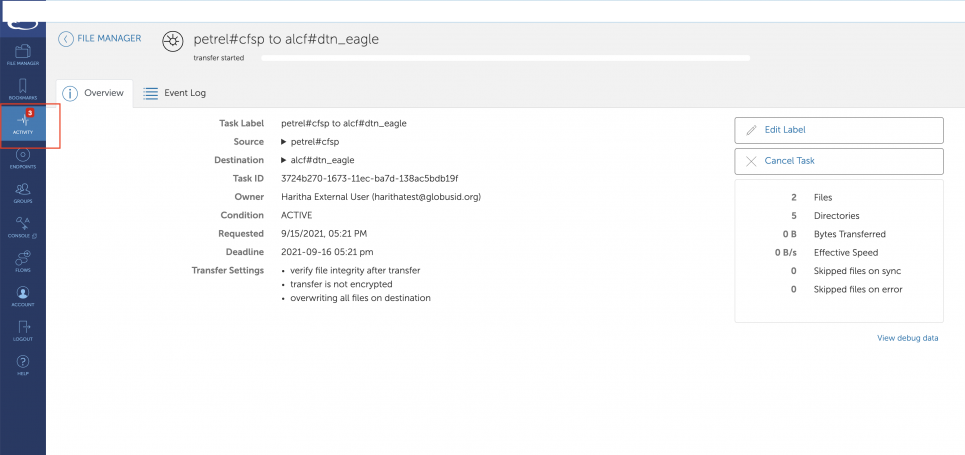The height and width of the screenshot is (455, 965).
Task: Click the Activity icon with red badge
Action: click(23, 124)
